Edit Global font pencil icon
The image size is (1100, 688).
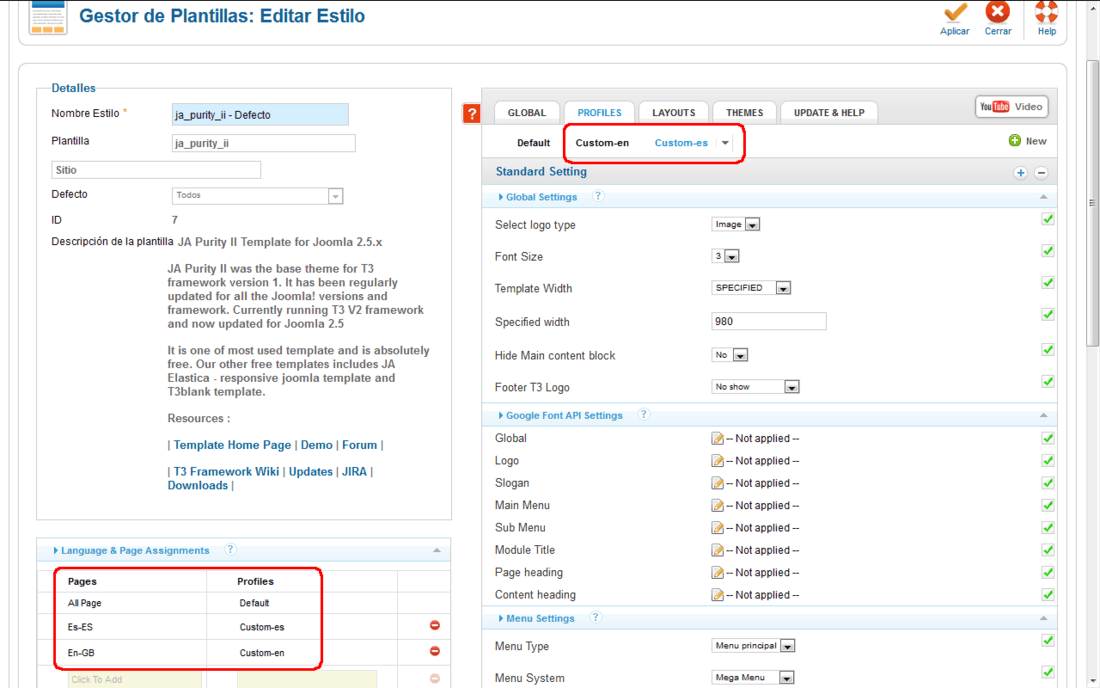pyautogui.click(x=717, y=438)
